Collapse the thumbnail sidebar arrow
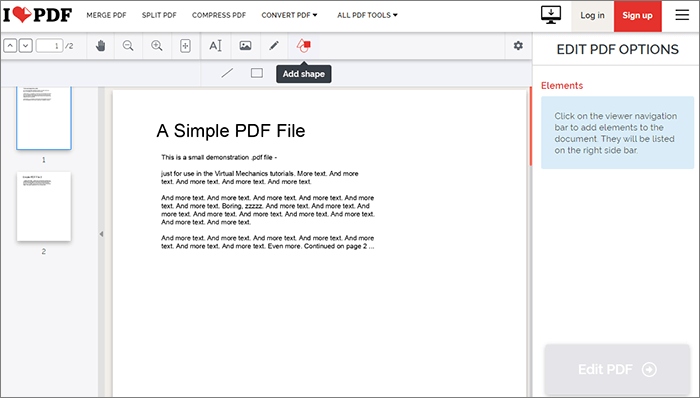 [101, 234]
